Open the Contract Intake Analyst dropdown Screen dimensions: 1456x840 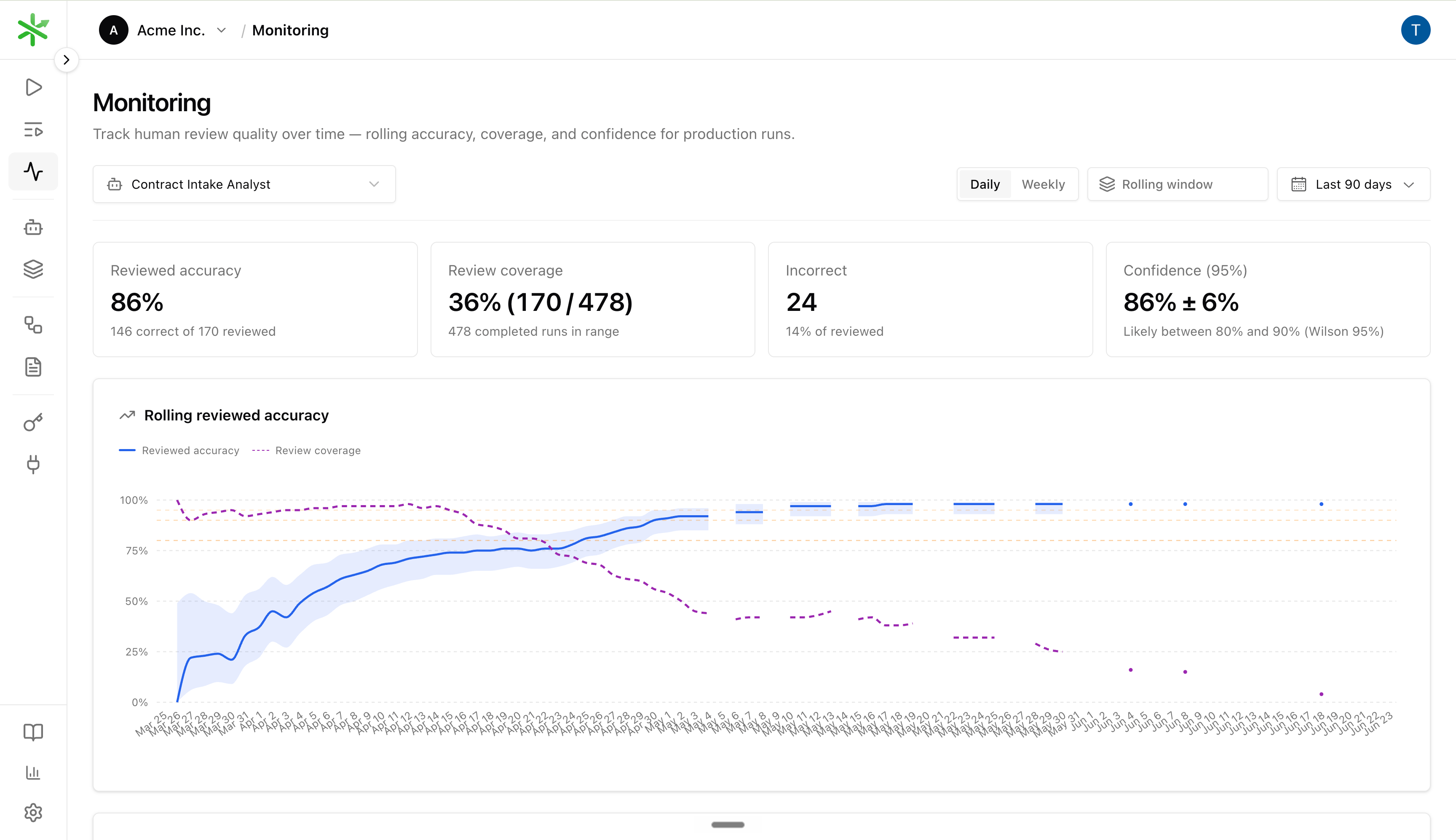tap(244, 184)
